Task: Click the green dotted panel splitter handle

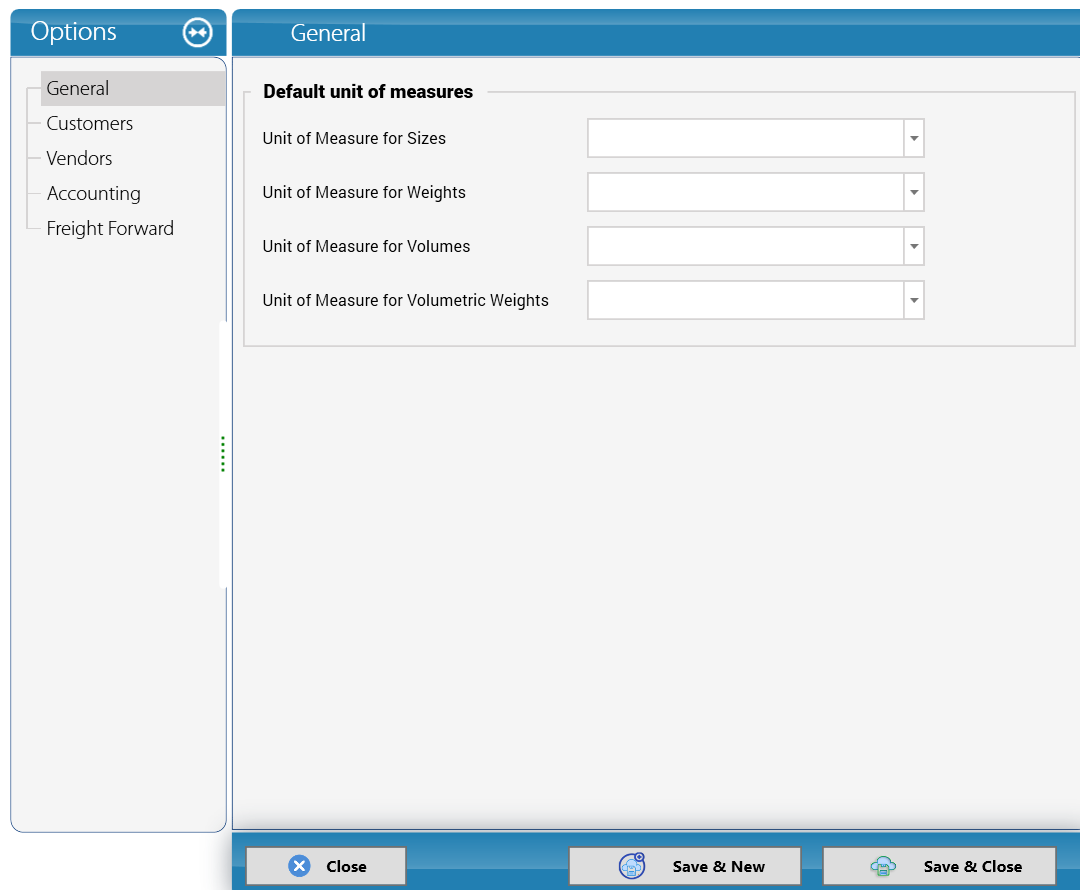Action: pyautogui.click(x=222, y=454)
